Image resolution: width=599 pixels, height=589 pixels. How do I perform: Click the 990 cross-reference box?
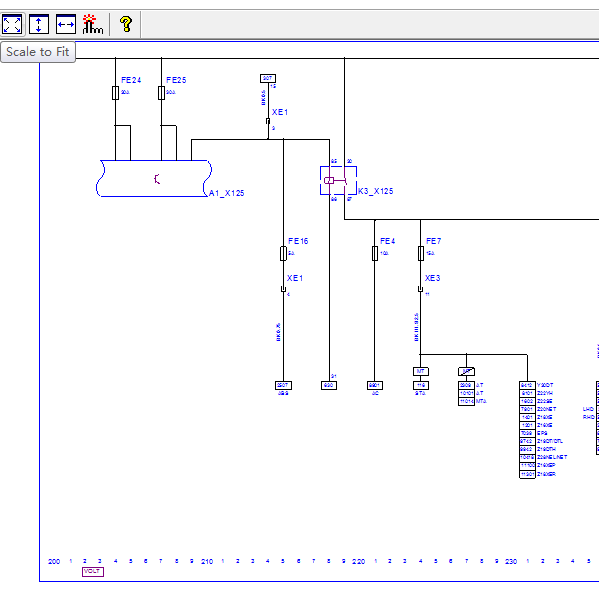(x=329, y=385)
